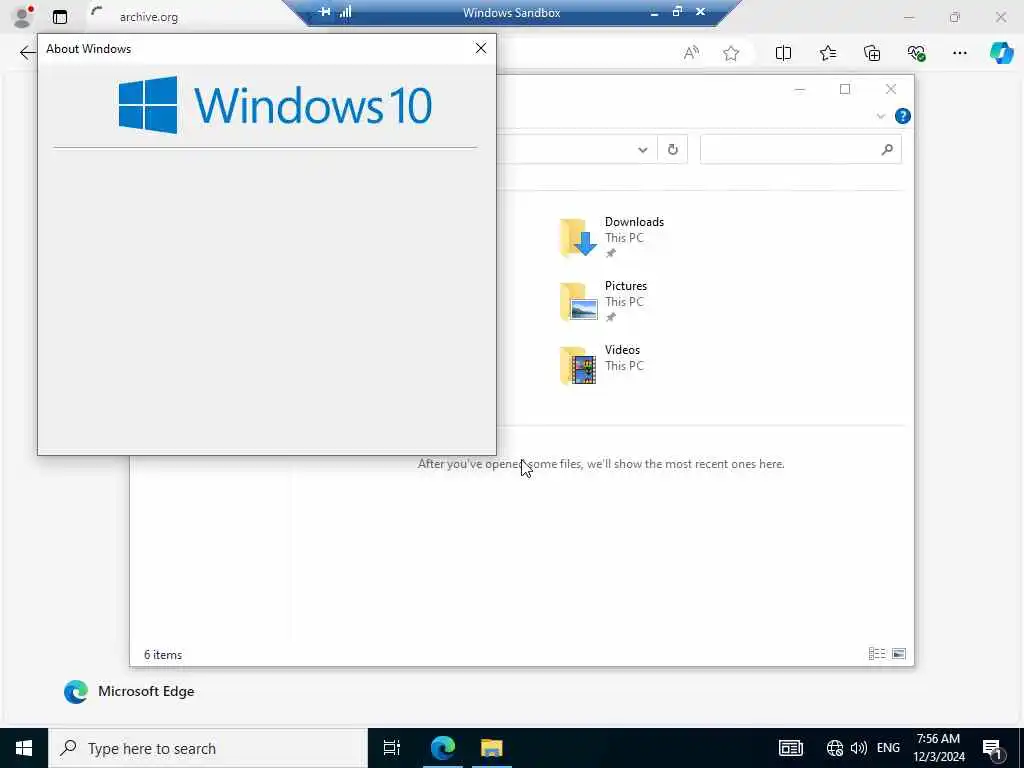The width and height of the screenshot is (1024, 768).
Task: Click the Sandbox connection signal icon
Action: (x=345, y=12)
